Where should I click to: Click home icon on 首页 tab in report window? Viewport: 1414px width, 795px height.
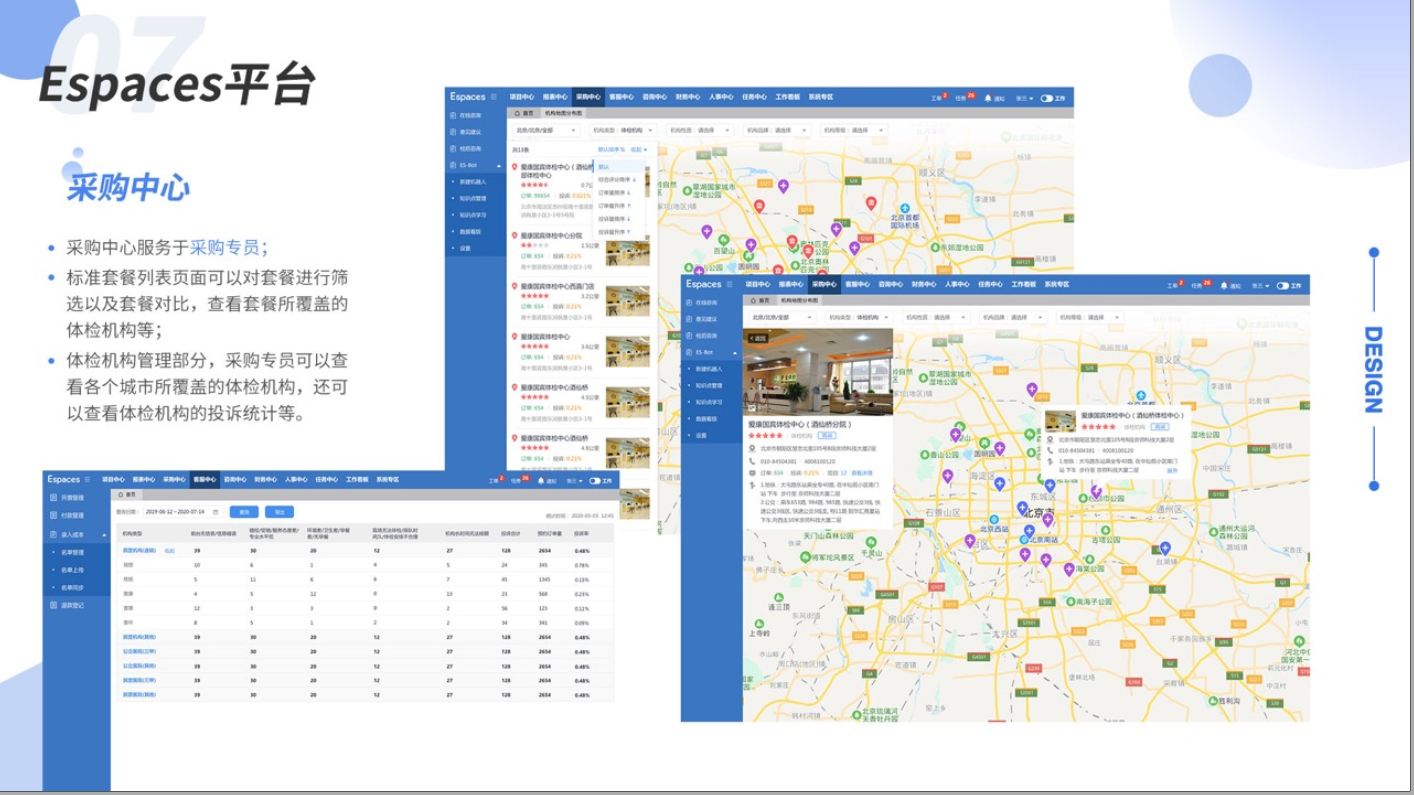tap(121, 495)
